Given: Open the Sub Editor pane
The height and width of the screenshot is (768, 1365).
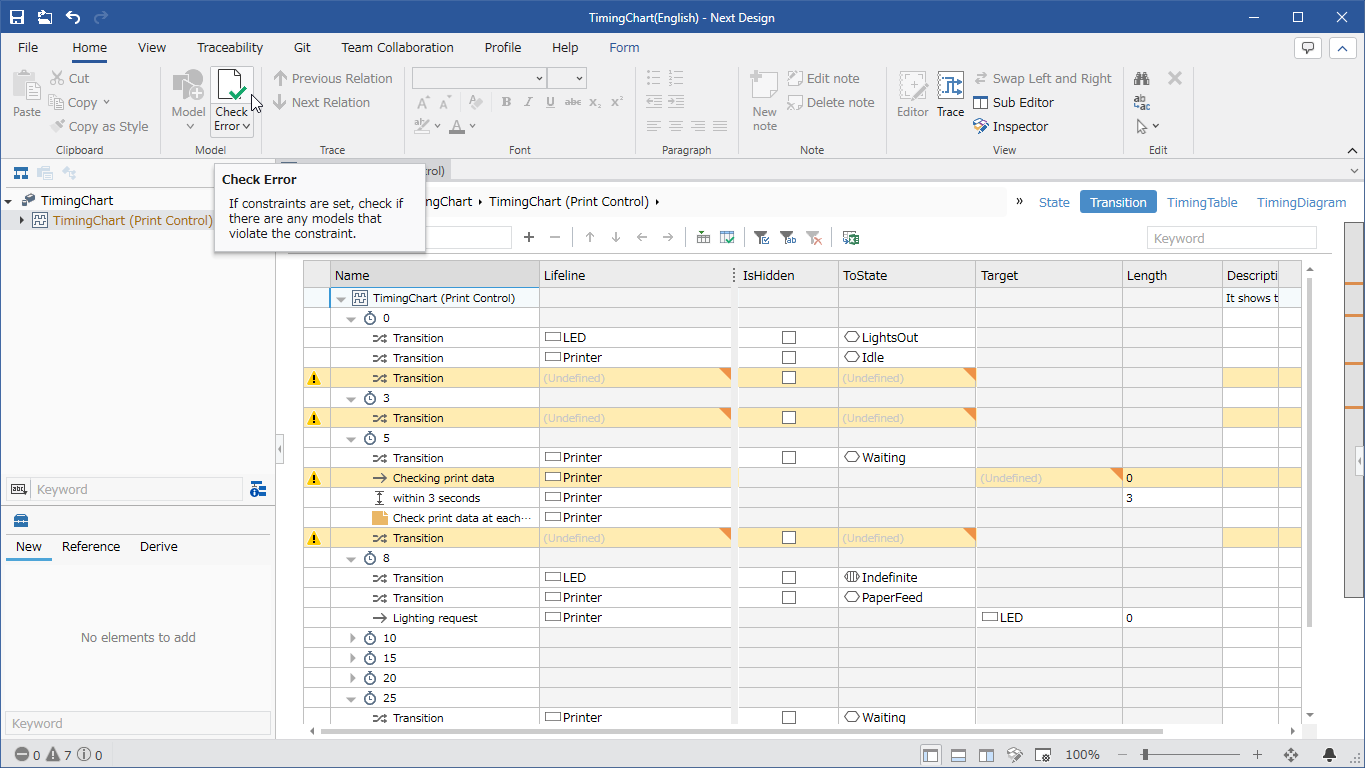Looking at the screenshot, I should 1013,102.
